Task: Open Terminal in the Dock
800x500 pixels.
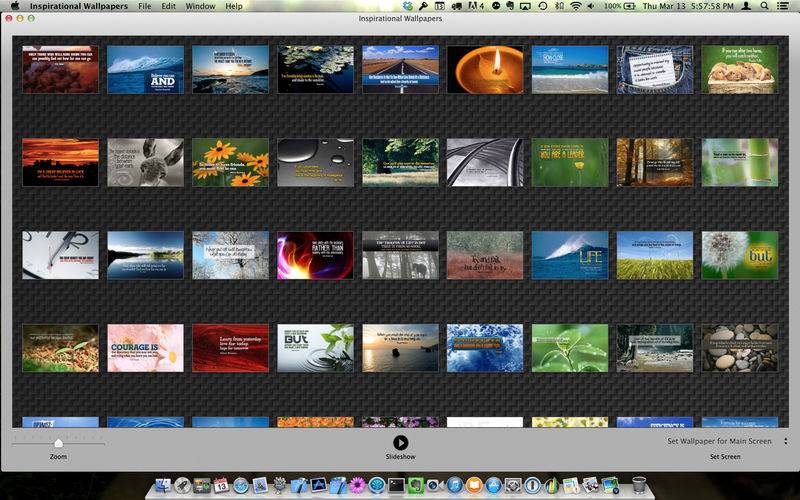Action: tap(396, 485)
